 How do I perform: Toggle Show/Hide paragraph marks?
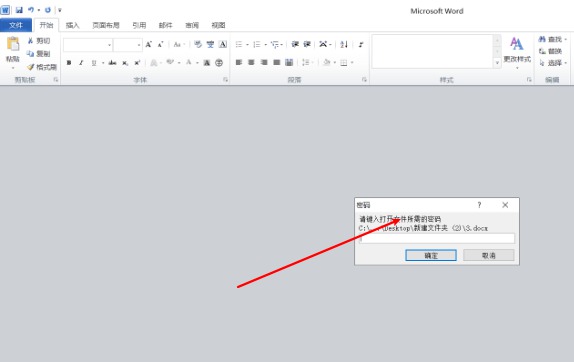coord(361,45)
